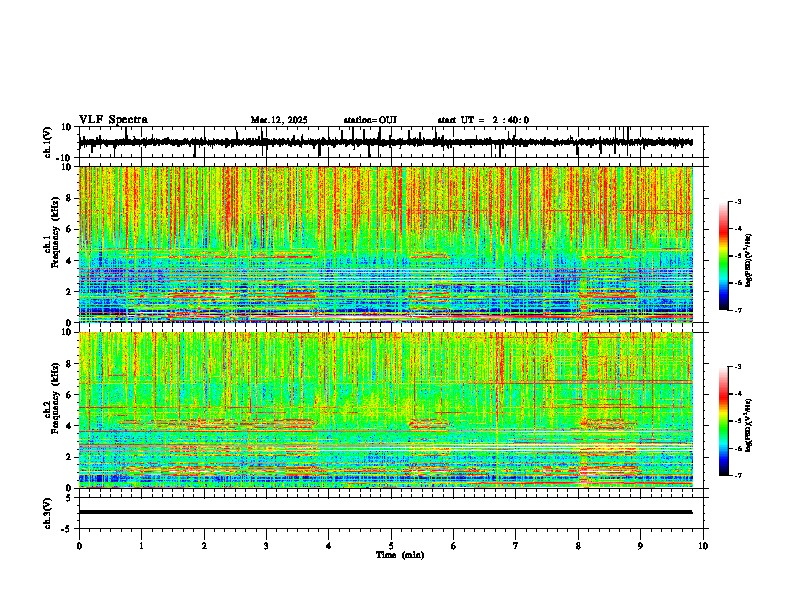Image resolution: width=792 pixels, height=612 pixels.
Task: Click the ch.1 voltage waveform trace panel
Action: [393, 142]
